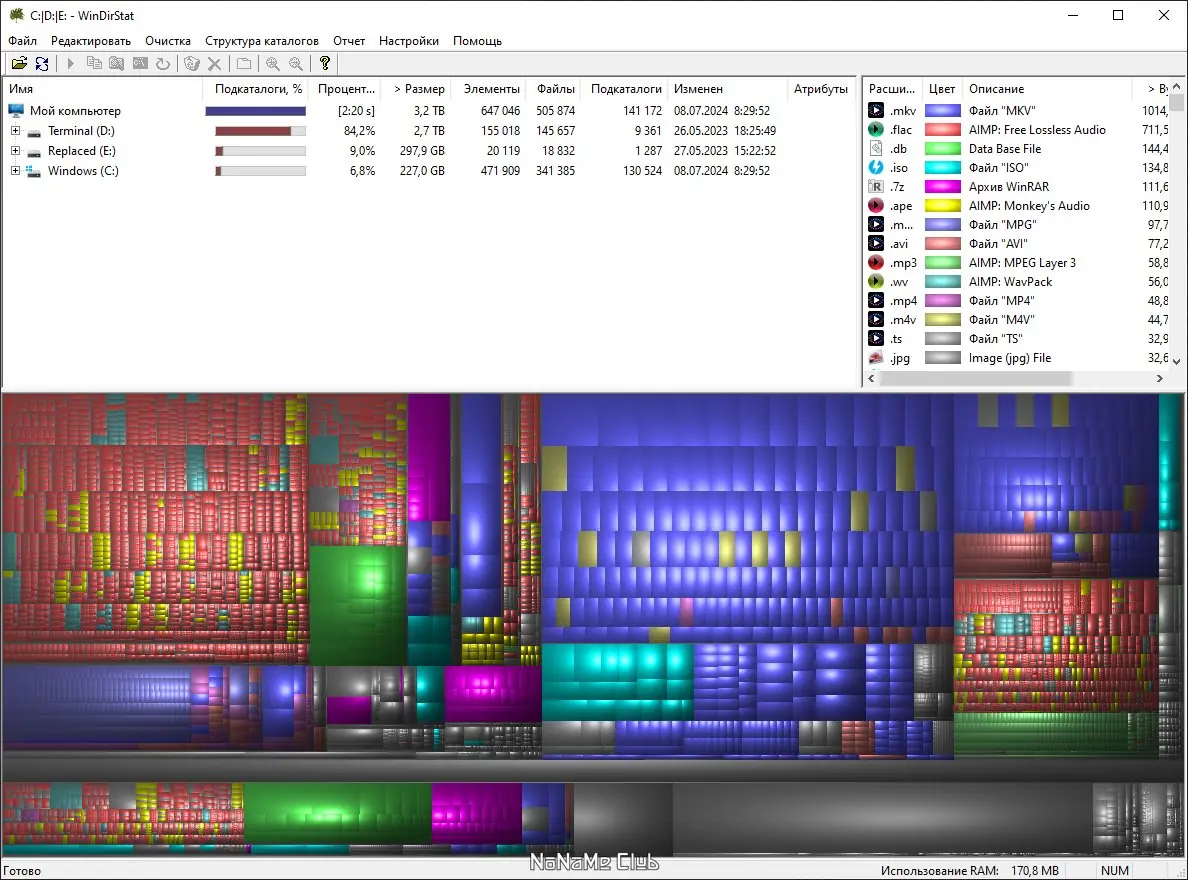Click the Image (jpg) File description
Screen dimensions: 1188x880
pos(1010,358)
